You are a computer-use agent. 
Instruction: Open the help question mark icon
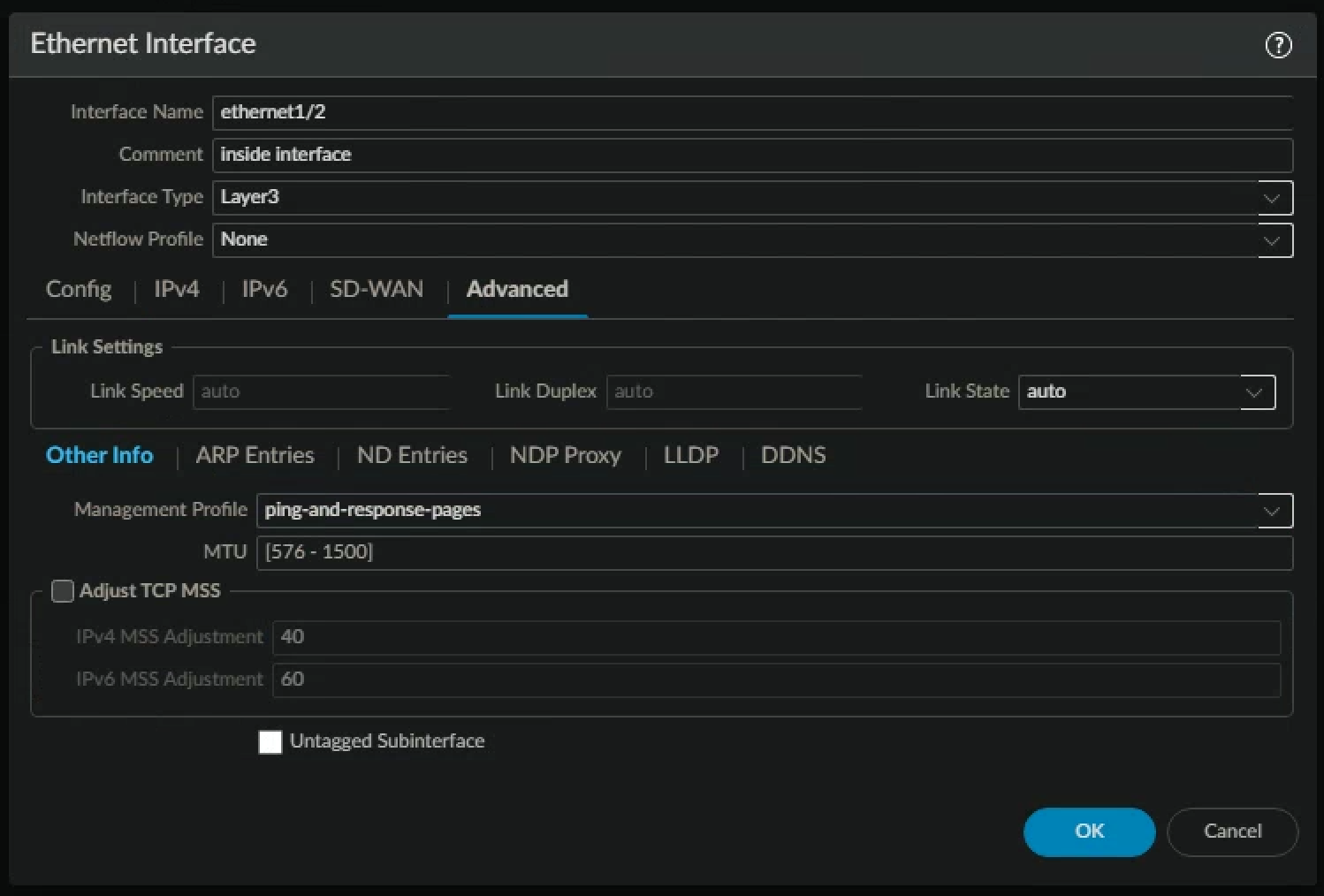click(x=1278, y=45)
